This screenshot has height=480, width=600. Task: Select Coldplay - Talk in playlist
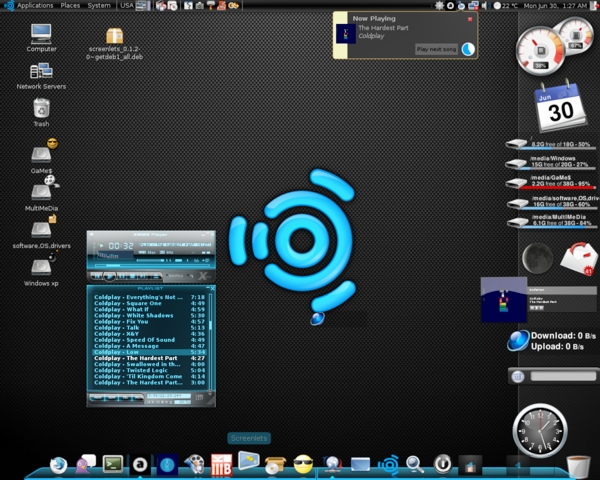pyautogui.click(x=149, y=328)
